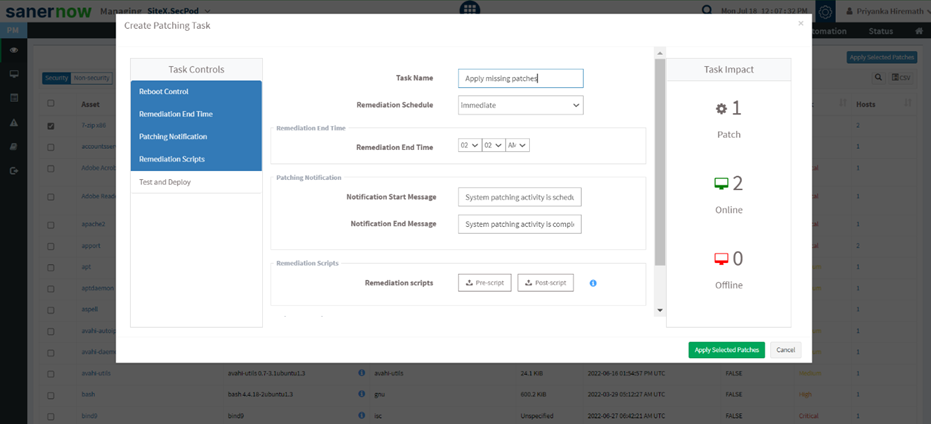931x424 pixels.
Task: Click the PM module label
Action: click(13, 31)
